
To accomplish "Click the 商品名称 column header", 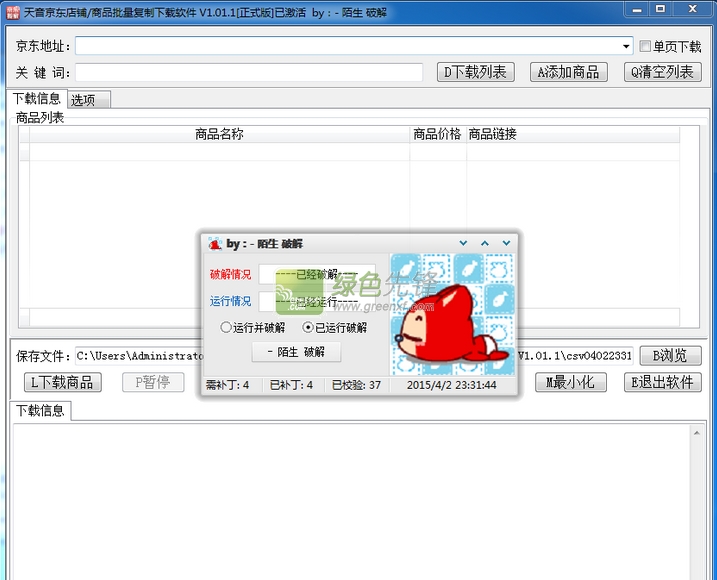I will point(219,134).
